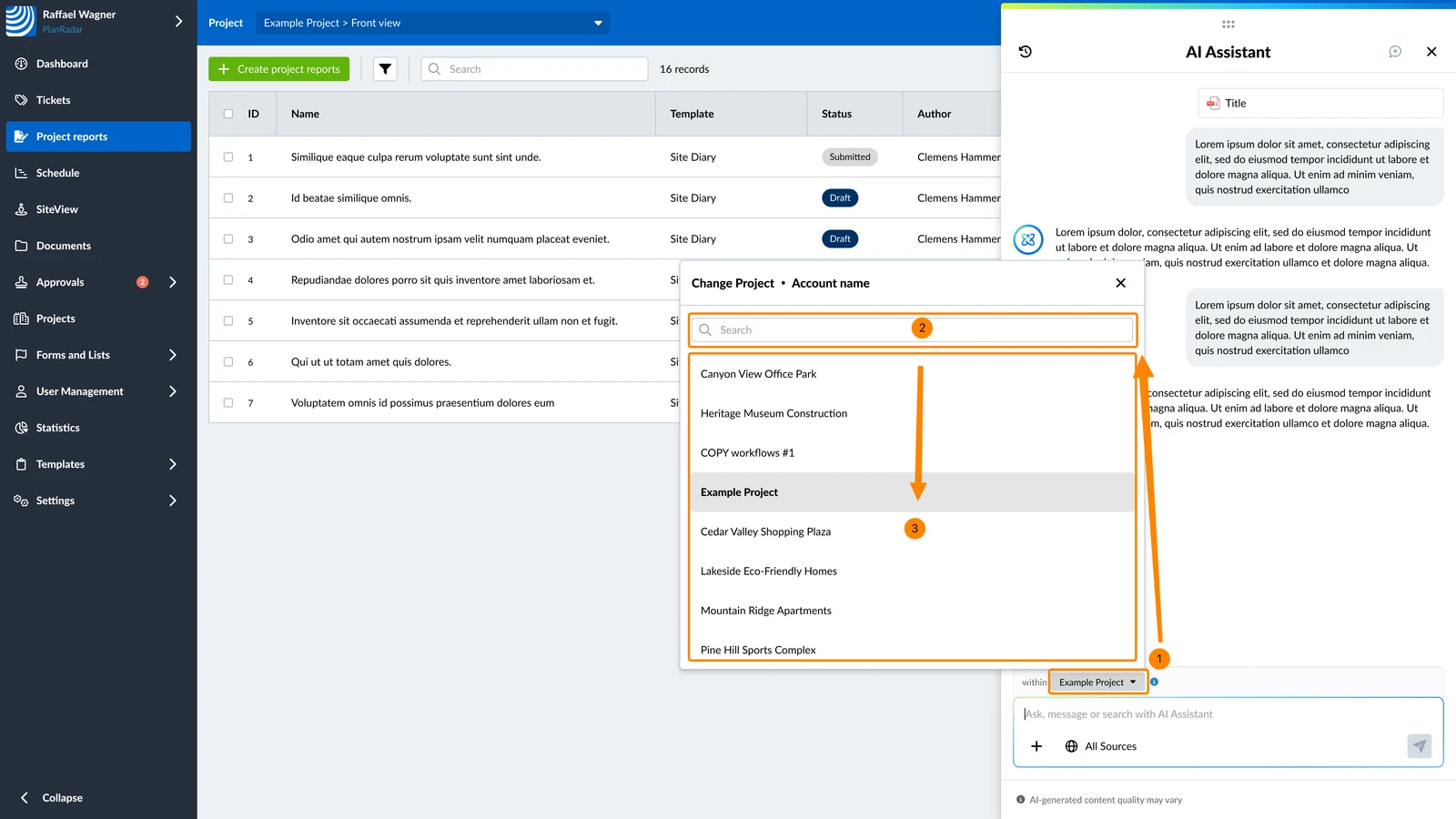Expand the Templates chevron

[173, 464]
